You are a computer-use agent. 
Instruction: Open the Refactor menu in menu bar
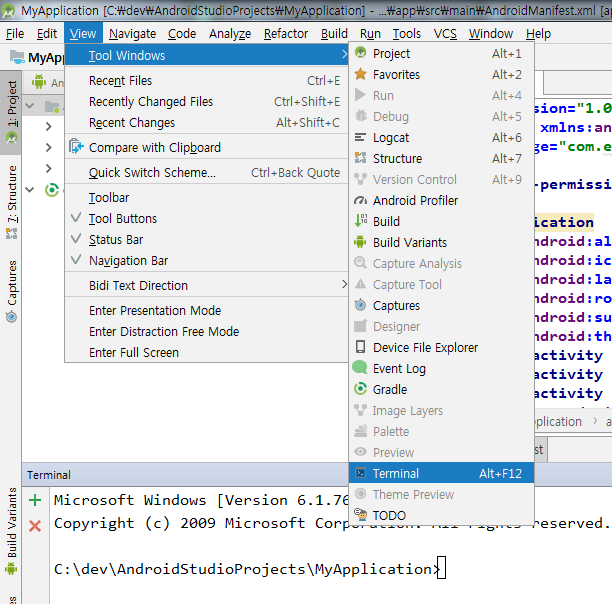[x=286, y=33]
